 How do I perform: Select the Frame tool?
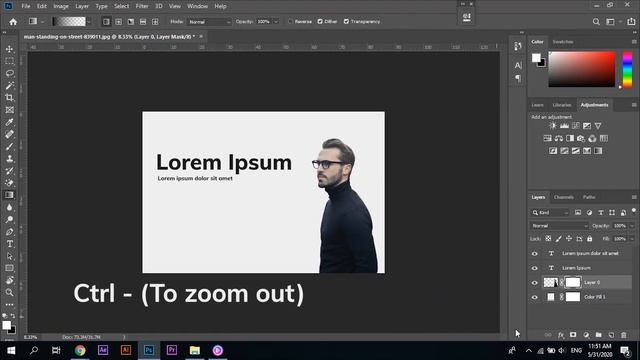(x=9, y=110)
